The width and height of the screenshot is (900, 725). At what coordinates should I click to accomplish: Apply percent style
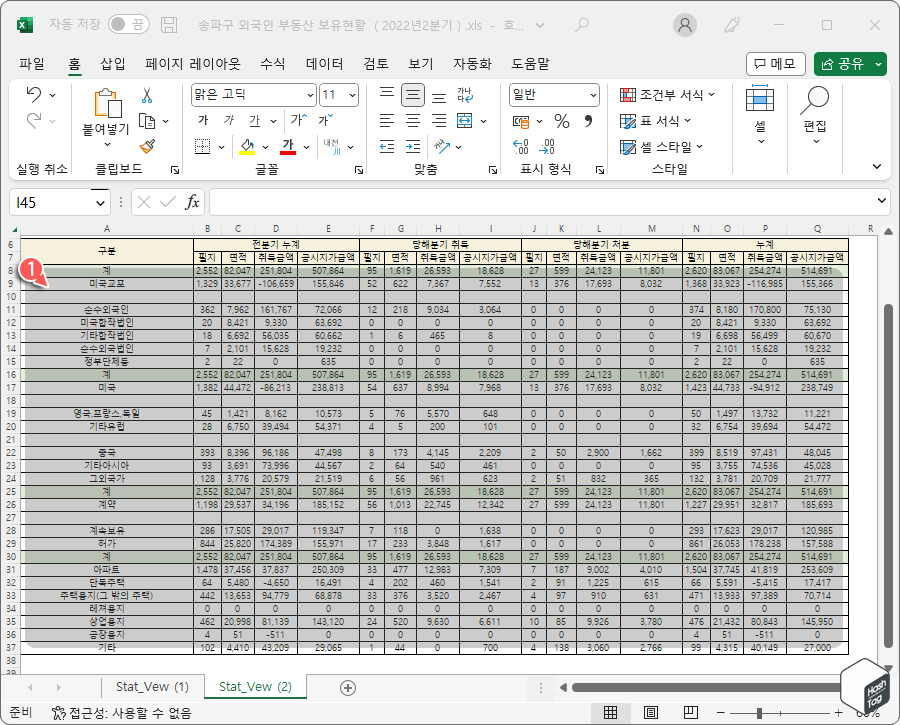click(x=562, y=121)
